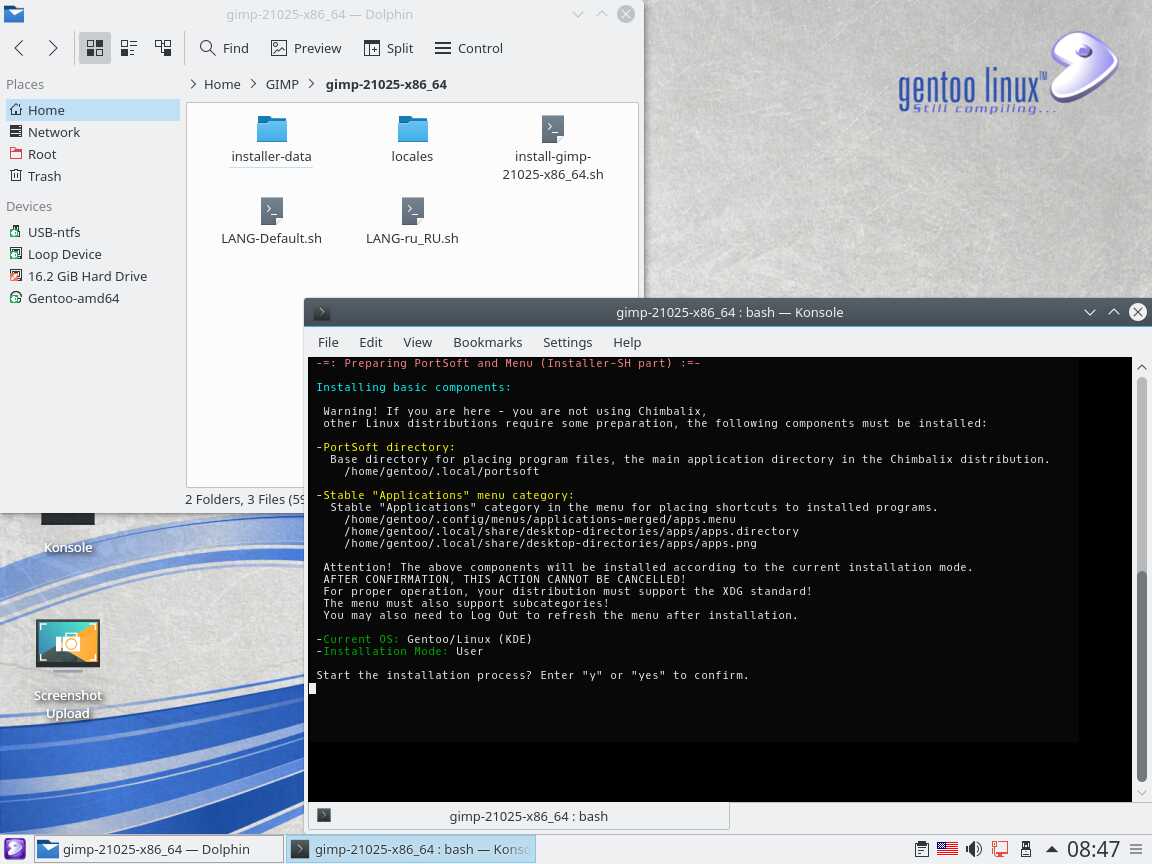
Task: Select 16.2 GiB Hard Drive device
Action: [93, 276]
